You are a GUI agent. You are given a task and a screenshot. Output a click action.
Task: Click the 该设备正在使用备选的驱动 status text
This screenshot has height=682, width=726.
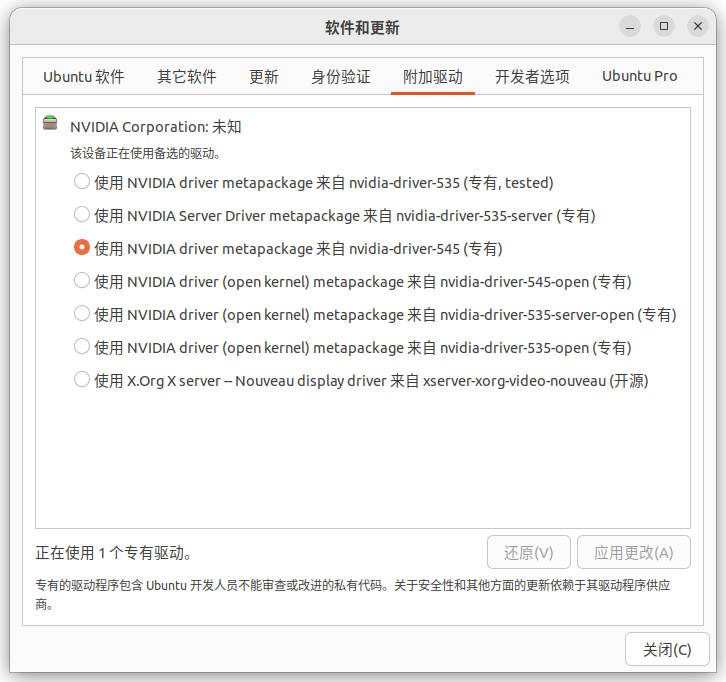(x=145, y=153)
